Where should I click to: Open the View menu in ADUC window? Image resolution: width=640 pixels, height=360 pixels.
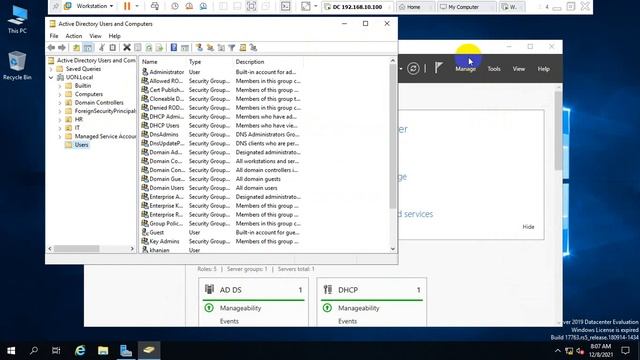pos(96,36)
